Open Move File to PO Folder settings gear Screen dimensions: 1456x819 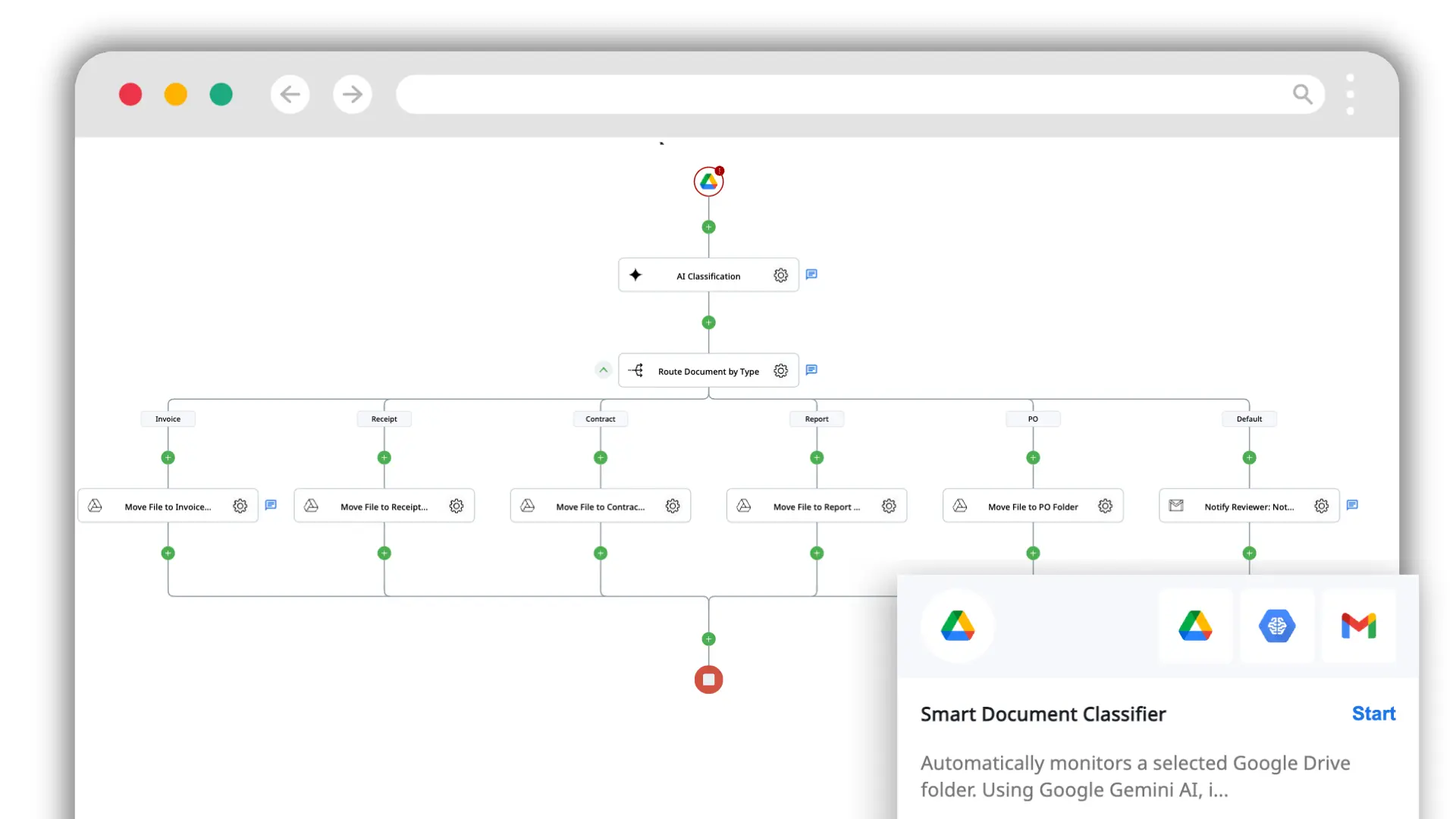pos(1105,506)
